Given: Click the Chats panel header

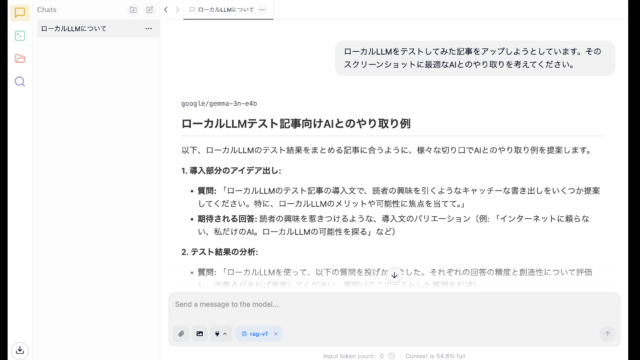Looking at the screenshot, I should (x=47, y=10).
